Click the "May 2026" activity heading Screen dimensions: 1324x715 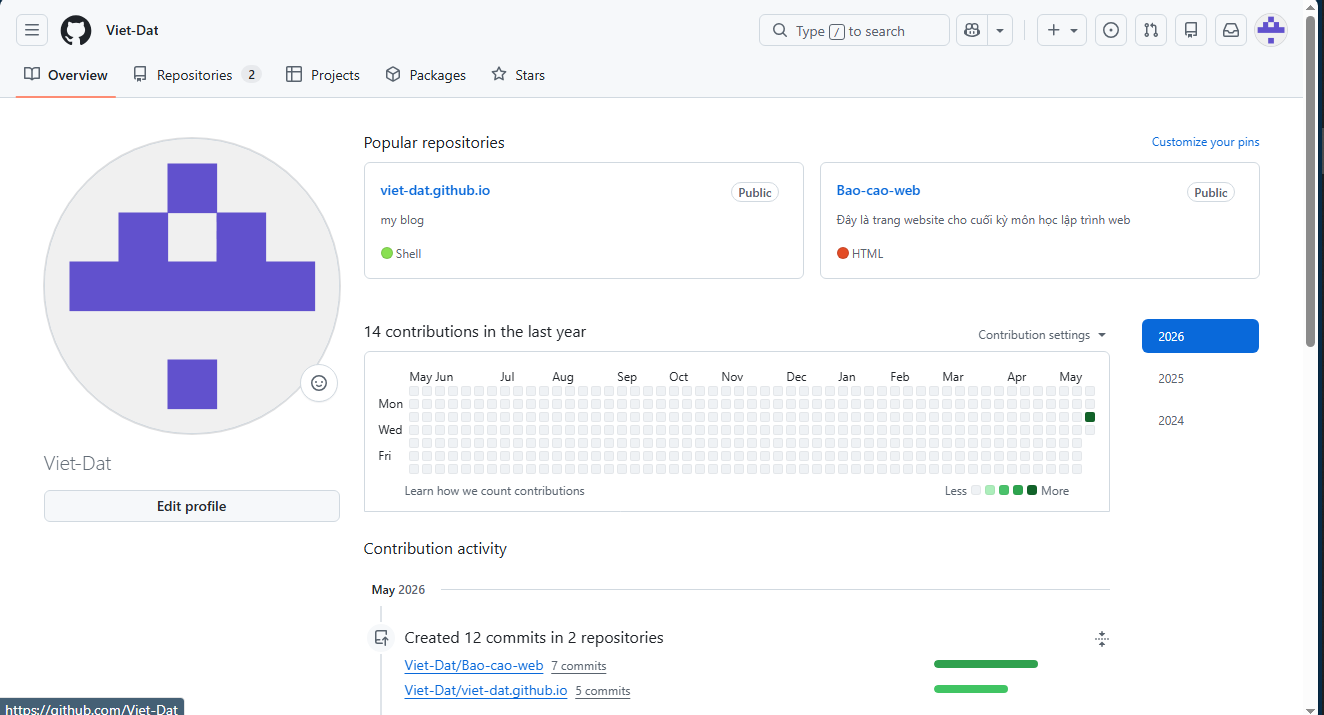pyautogui.click(x=398, y=590)
